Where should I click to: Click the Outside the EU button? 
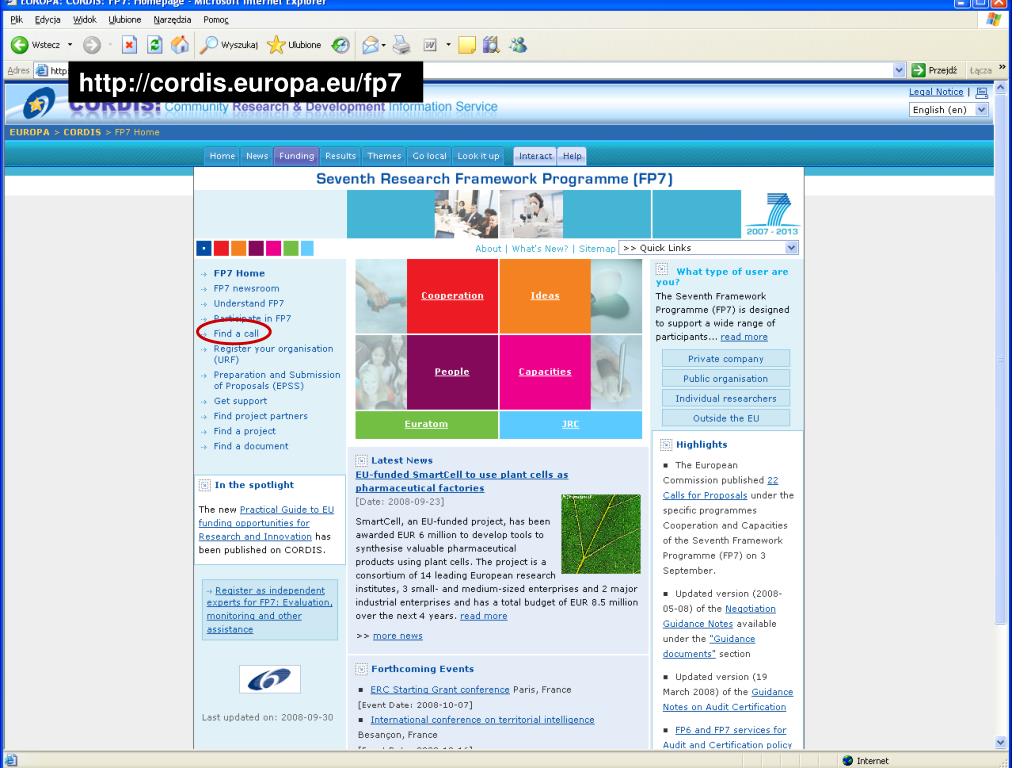pyautogui.click(x=726, y=418)
